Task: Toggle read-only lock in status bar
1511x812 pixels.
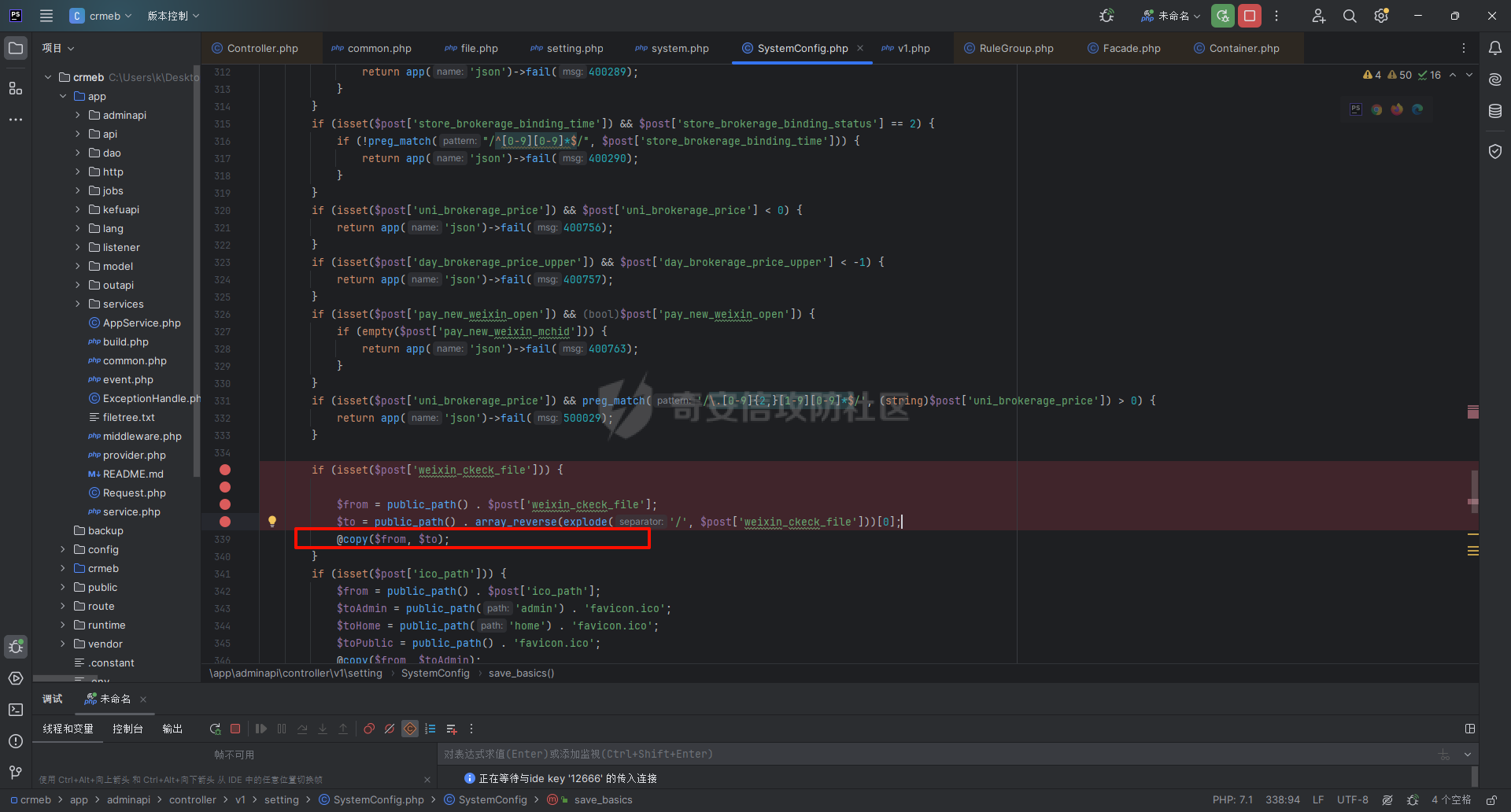Action: (1491, 799)
